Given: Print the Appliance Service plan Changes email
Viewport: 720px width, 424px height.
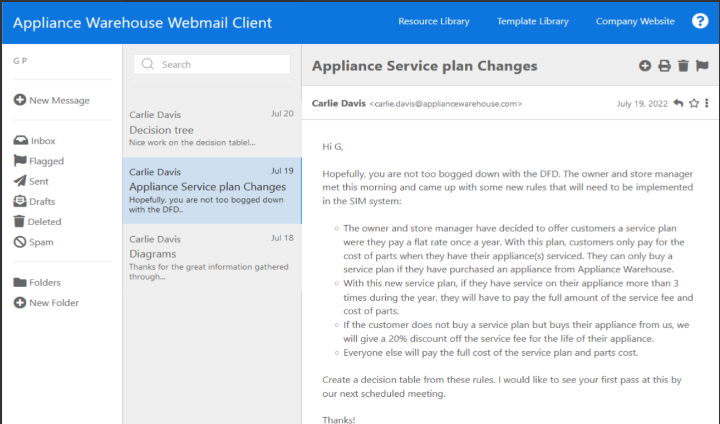Looking at the screenshot, I should [664, 66].
